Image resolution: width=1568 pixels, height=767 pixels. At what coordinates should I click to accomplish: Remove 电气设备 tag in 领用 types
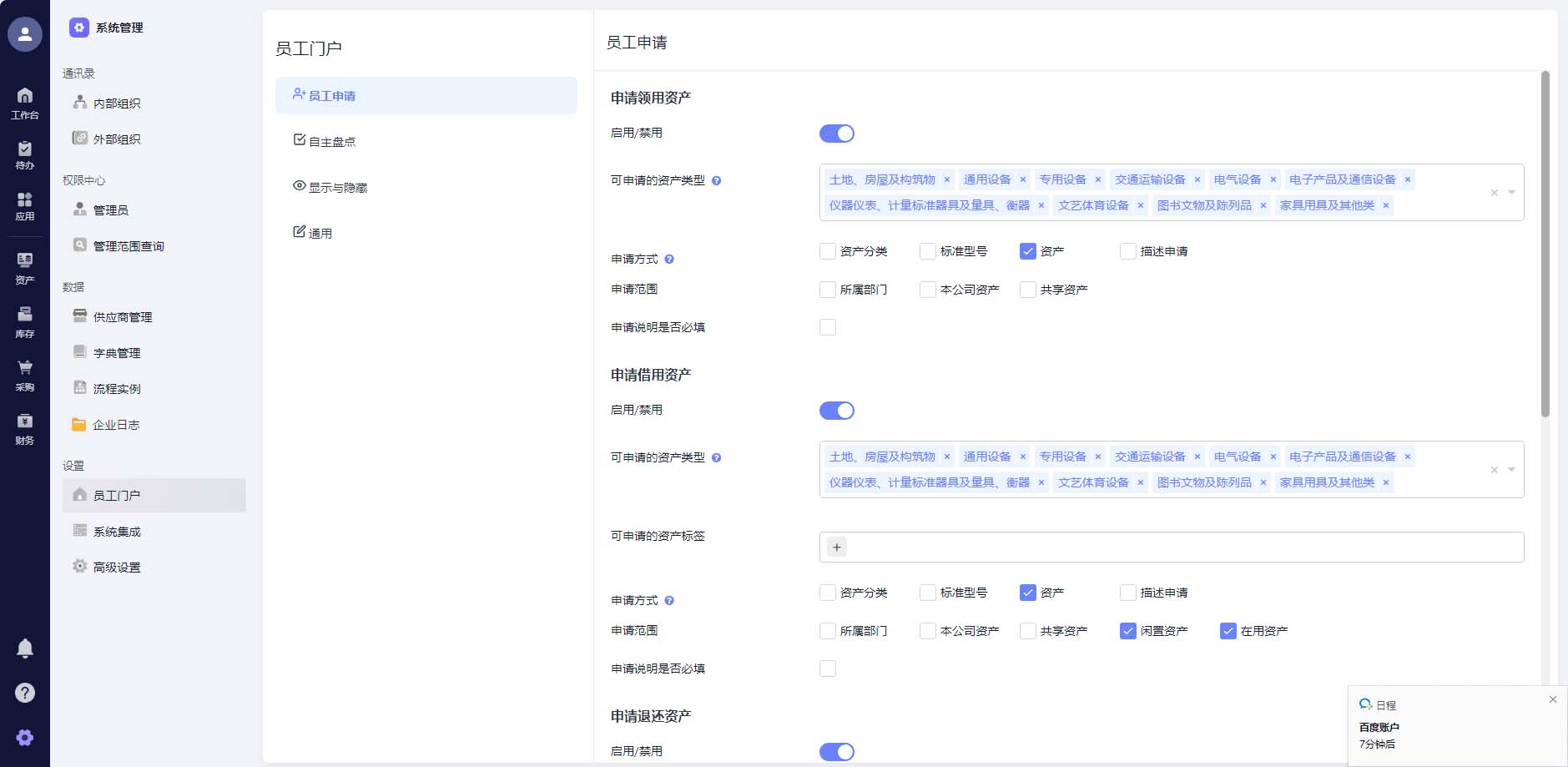tap(1273, 179)
